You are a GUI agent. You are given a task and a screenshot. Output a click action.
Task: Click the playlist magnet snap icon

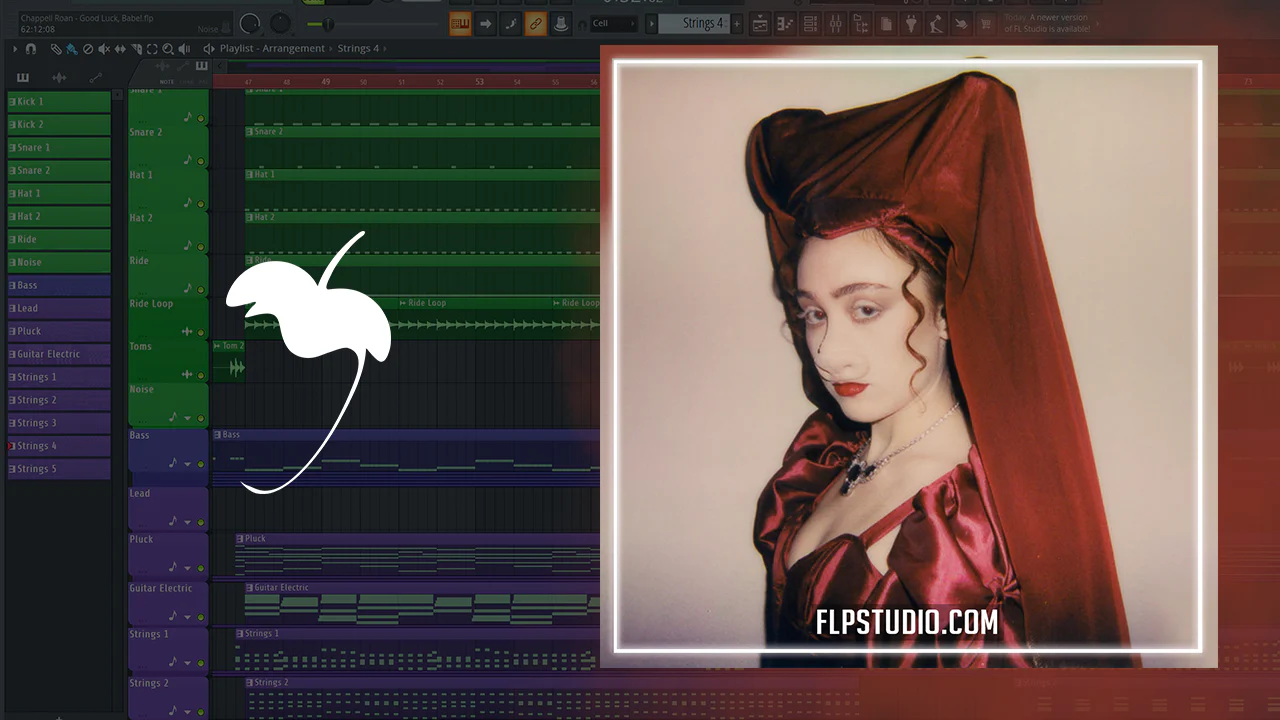(x=31, y=48)
